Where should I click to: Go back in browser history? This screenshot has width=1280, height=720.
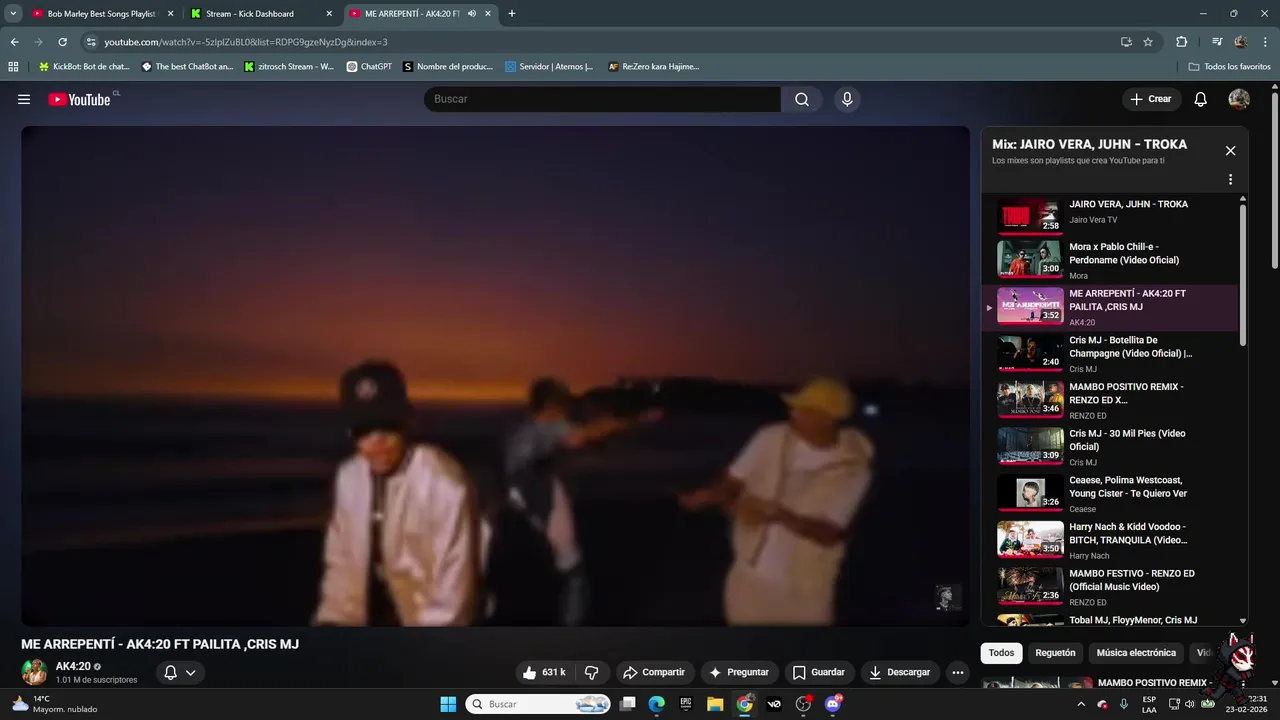point(14,42)
